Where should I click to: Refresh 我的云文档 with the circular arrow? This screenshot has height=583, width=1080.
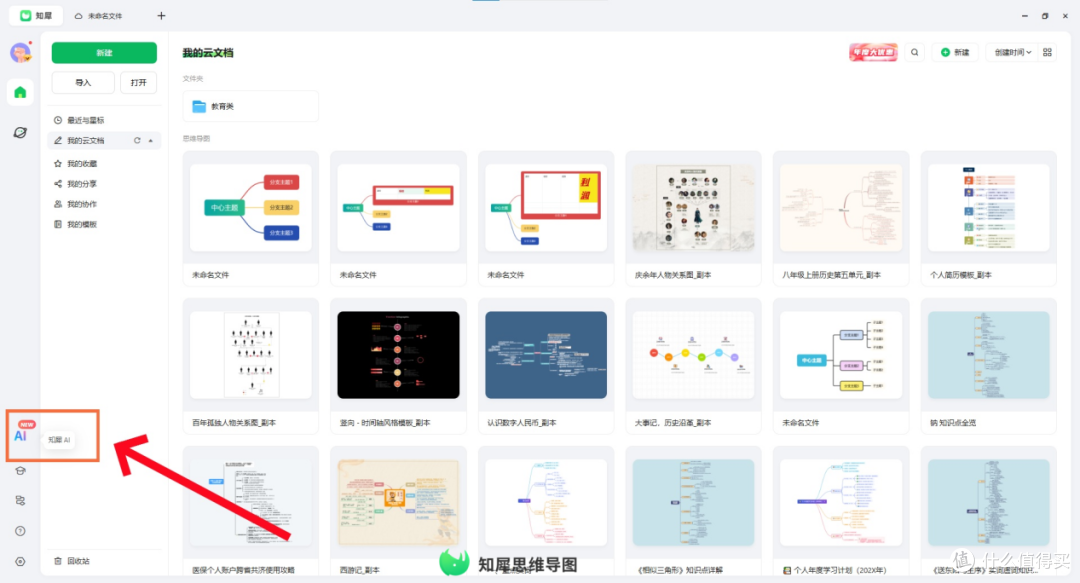[137, 141]
